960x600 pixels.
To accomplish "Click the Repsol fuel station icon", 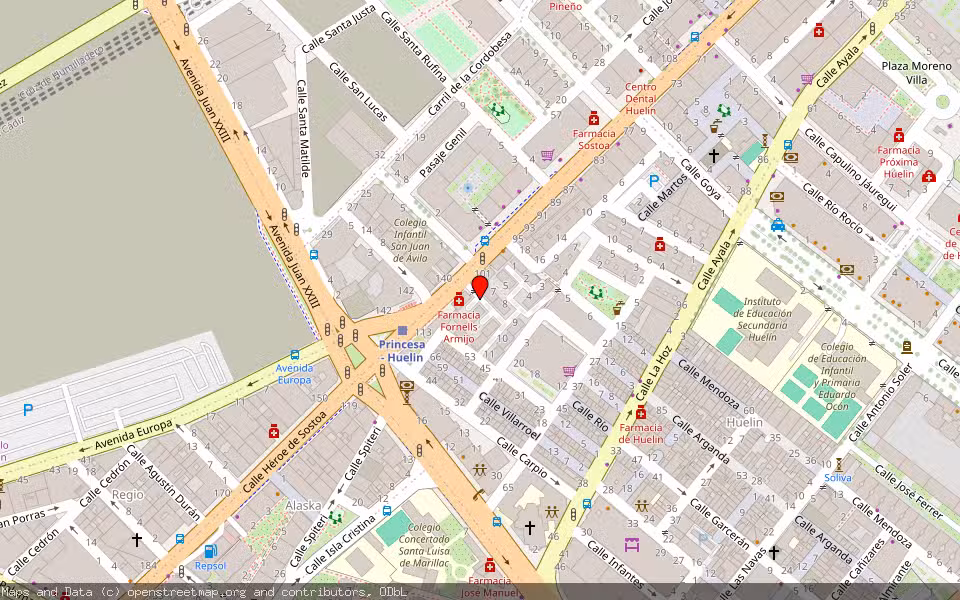I will 211,552.
